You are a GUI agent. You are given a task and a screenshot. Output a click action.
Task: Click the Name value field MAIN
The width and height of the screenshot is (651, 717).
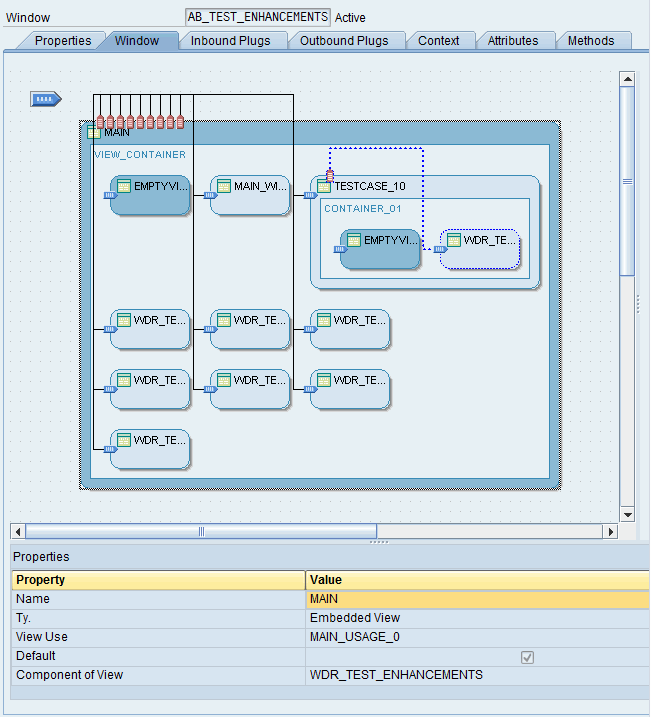pyautogui.click(x=477, y=599)
